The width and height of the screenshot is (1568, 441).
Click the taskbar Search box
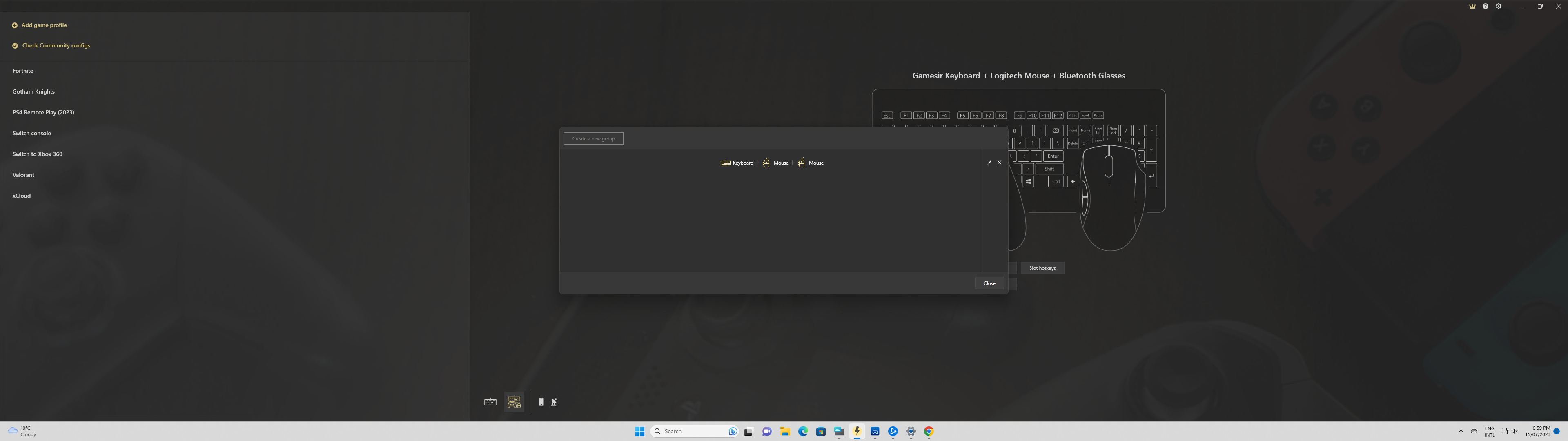click(694, 431)
